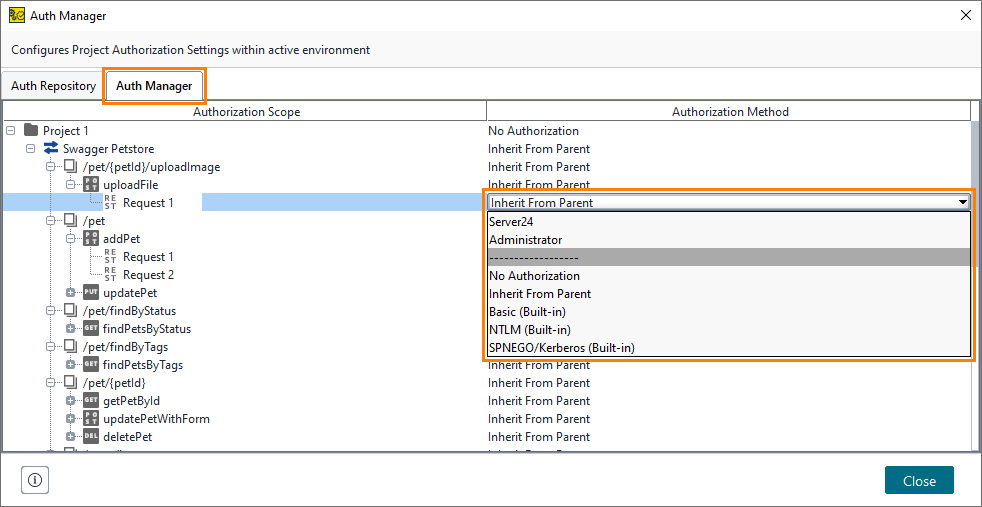Expand the getPetById method node
Viewport: 982px width, 507px height.
pos(70,401)
